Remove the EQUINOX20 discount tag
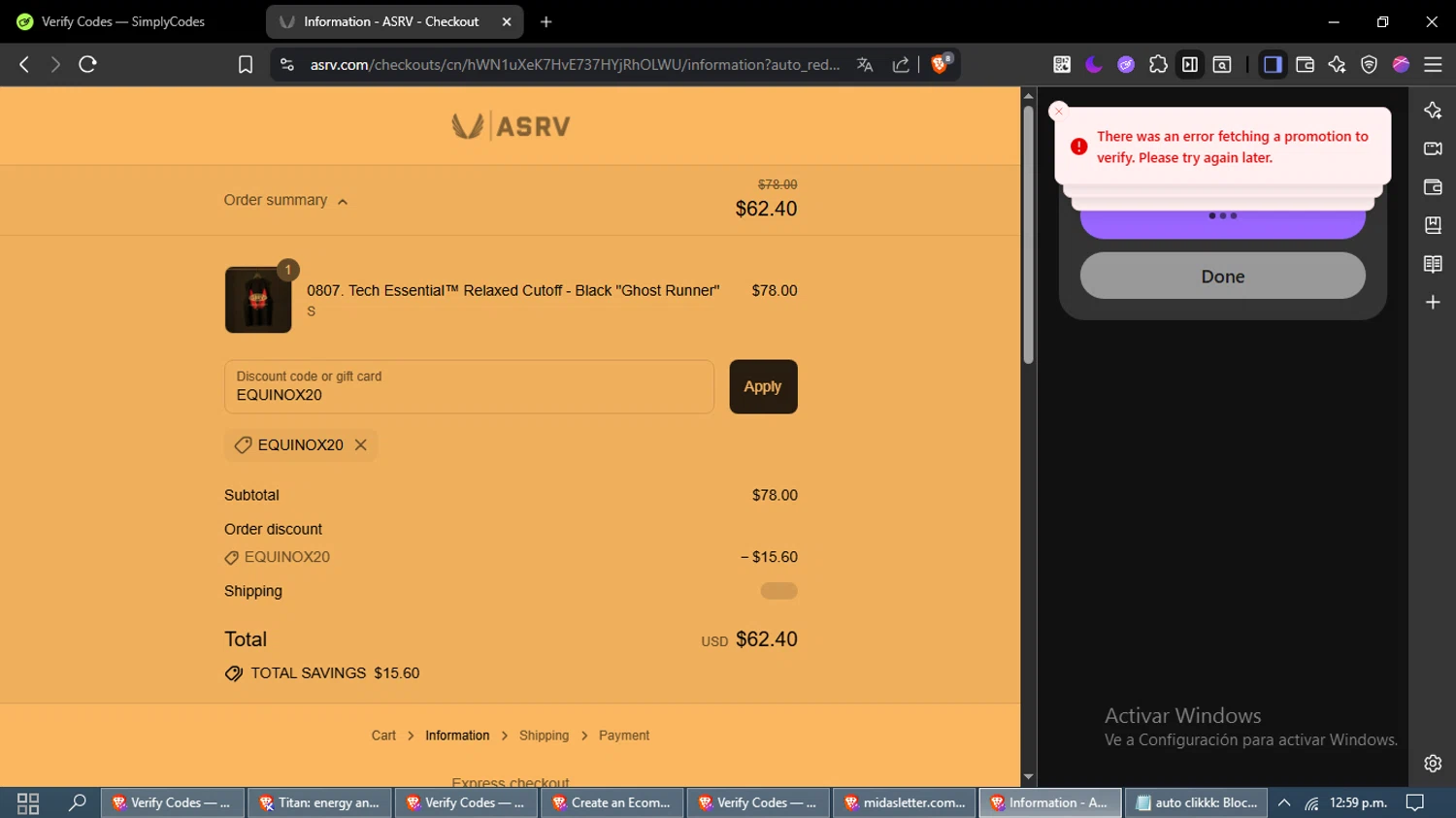The image size is (1456, 818). 361,444
